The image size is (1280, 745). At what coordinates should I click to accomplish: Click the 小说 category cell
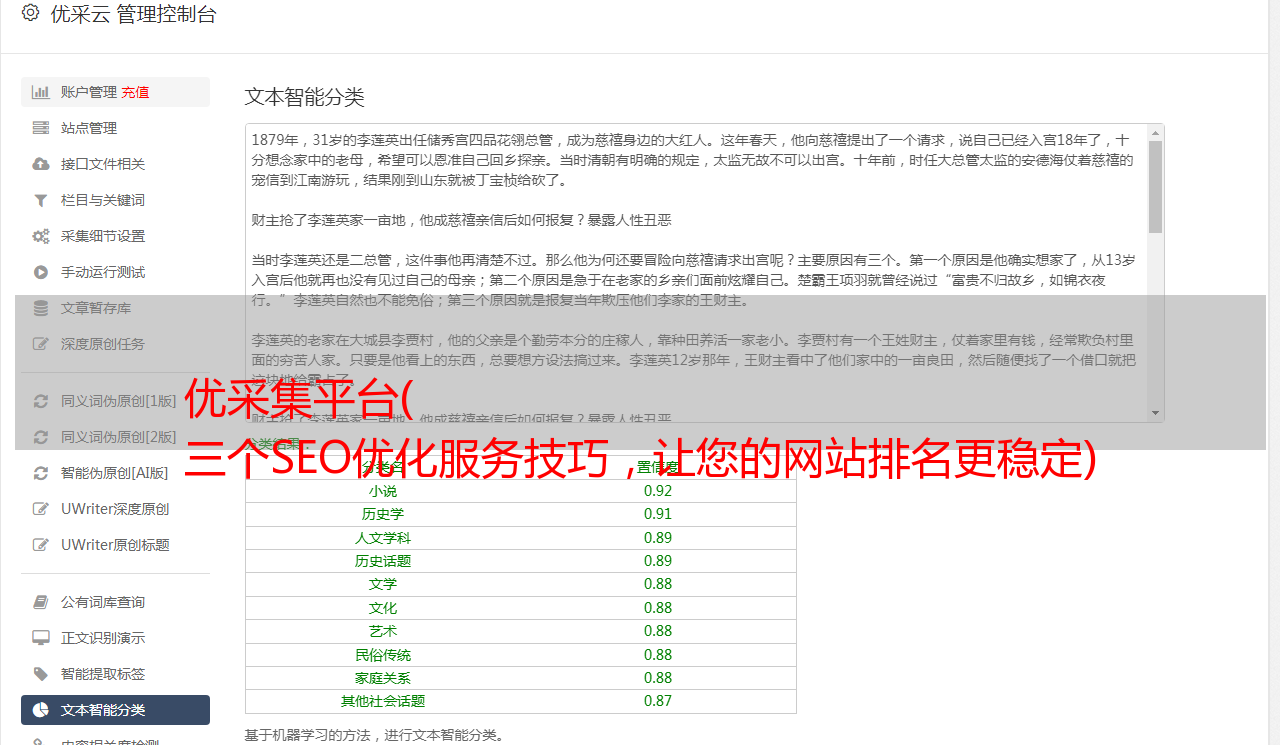(x=382, y=491)
